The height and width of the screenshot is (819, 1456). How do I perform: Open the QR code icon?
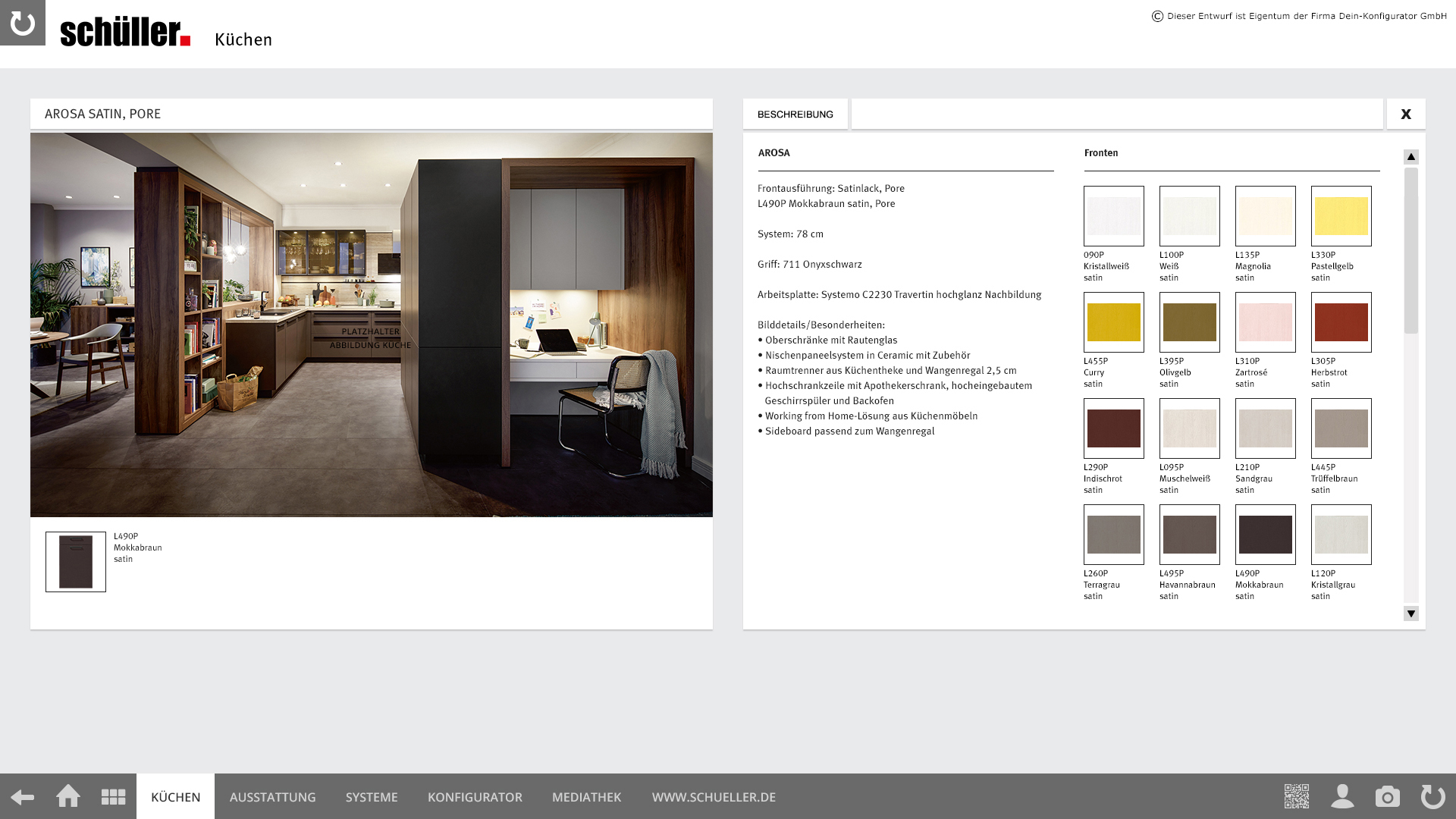[1297, 796]
